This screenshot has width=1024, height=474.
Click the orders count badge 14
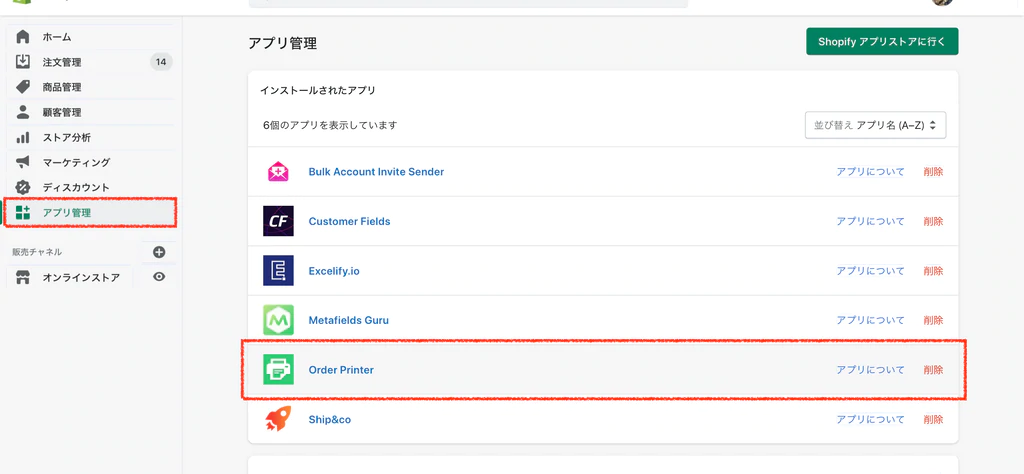click(x=161, y=62)
